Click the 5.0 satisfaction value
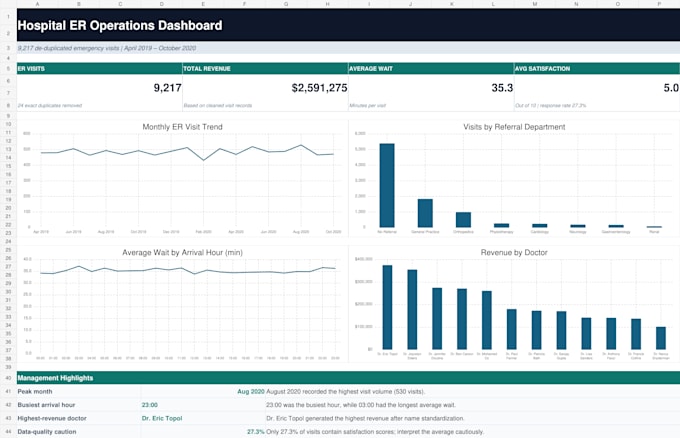680x438 pixels. click(x=671, y=88)
